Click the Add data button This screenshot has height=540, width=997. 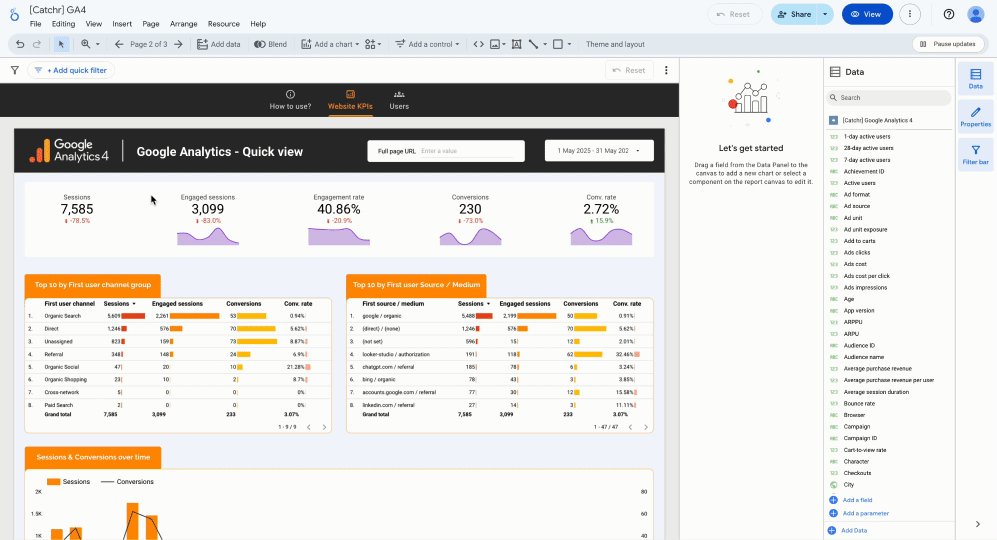point(219,45)
